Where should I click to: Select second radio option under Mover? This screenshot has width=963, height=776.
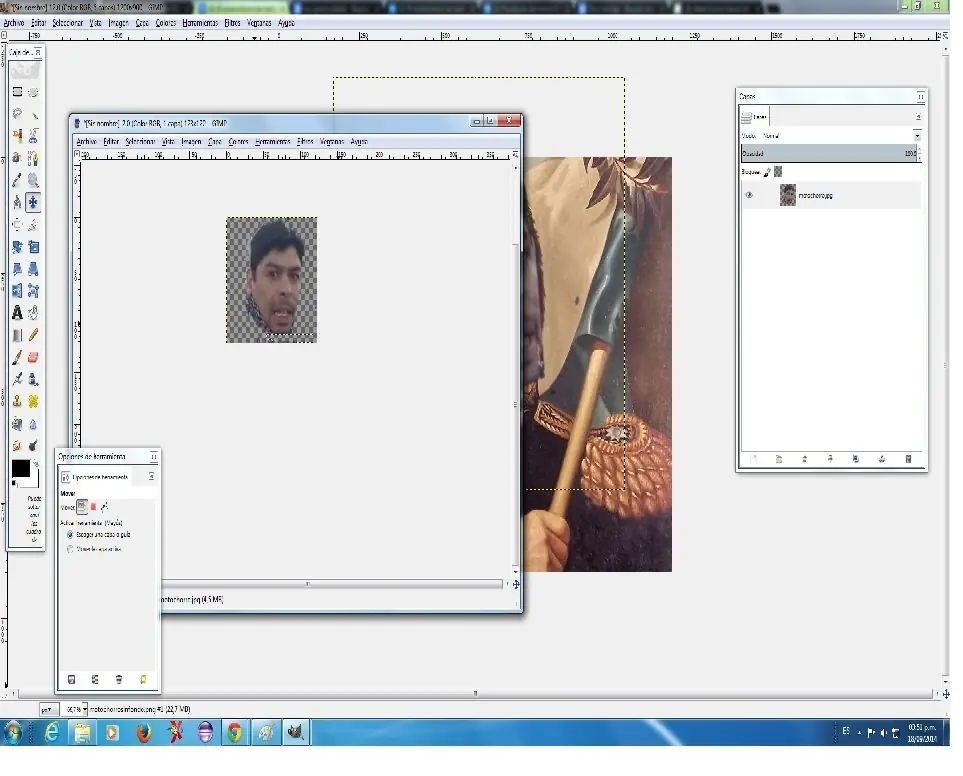tap(69, 549)
